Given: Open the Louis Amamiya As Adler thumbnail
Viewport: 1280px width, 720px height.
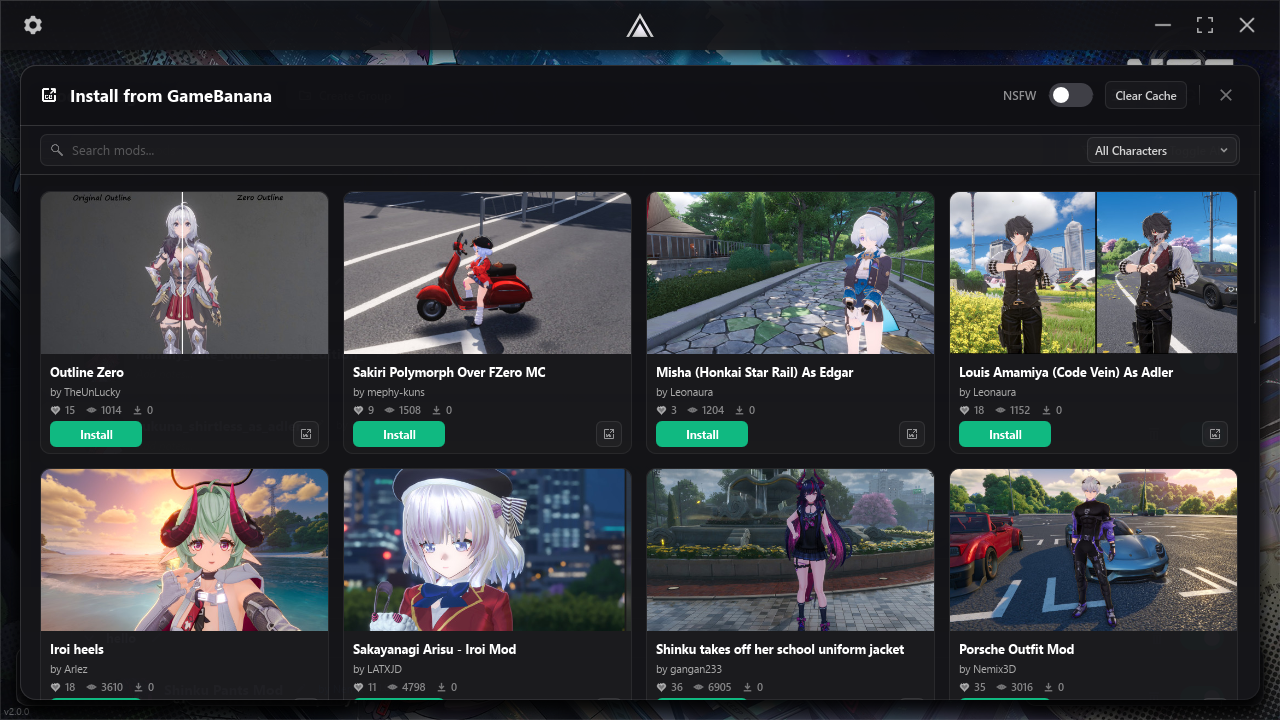Looking at the screenshot, I should coord(1094,273).
